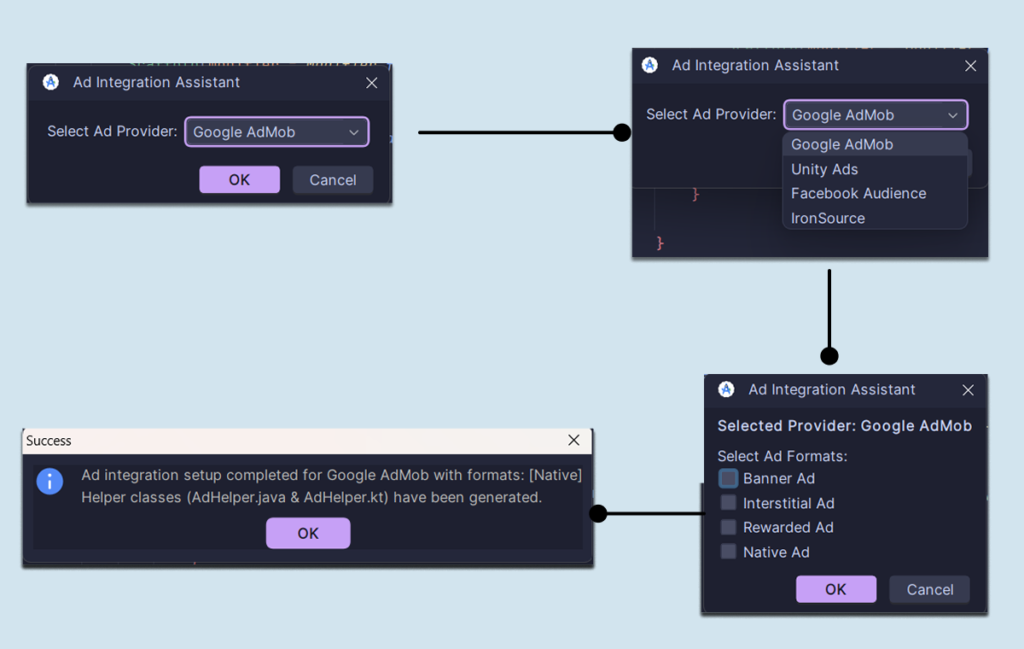
Task: Collapse the expanded Ad Provider combo box
Action: (875, 115)
